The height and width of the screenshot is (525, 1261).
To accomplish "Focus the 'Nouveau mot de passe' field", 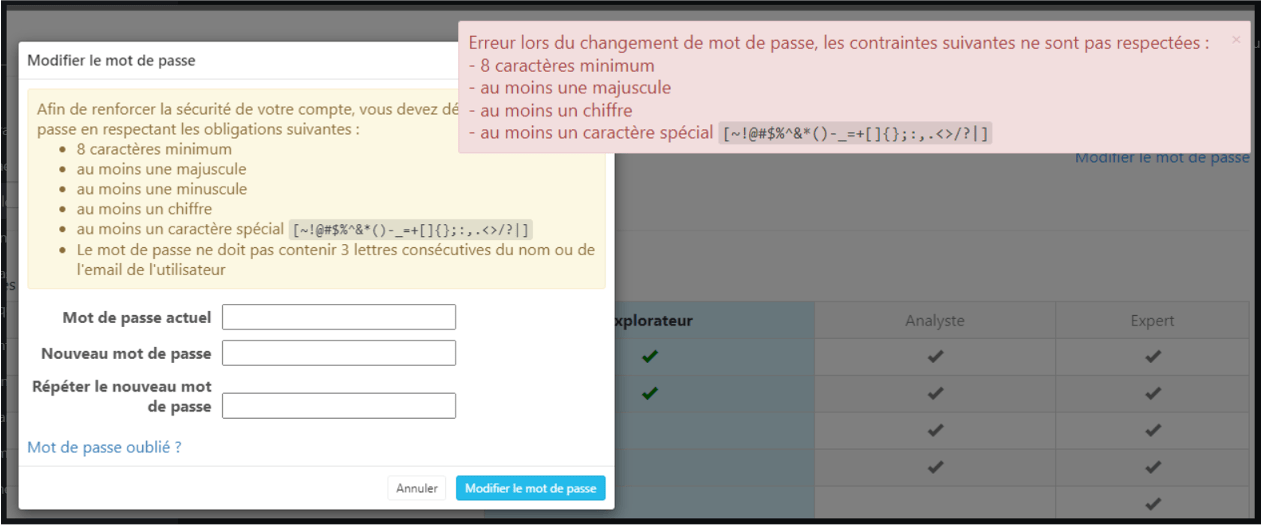I will pyautogui.click(x=339, y=353).
